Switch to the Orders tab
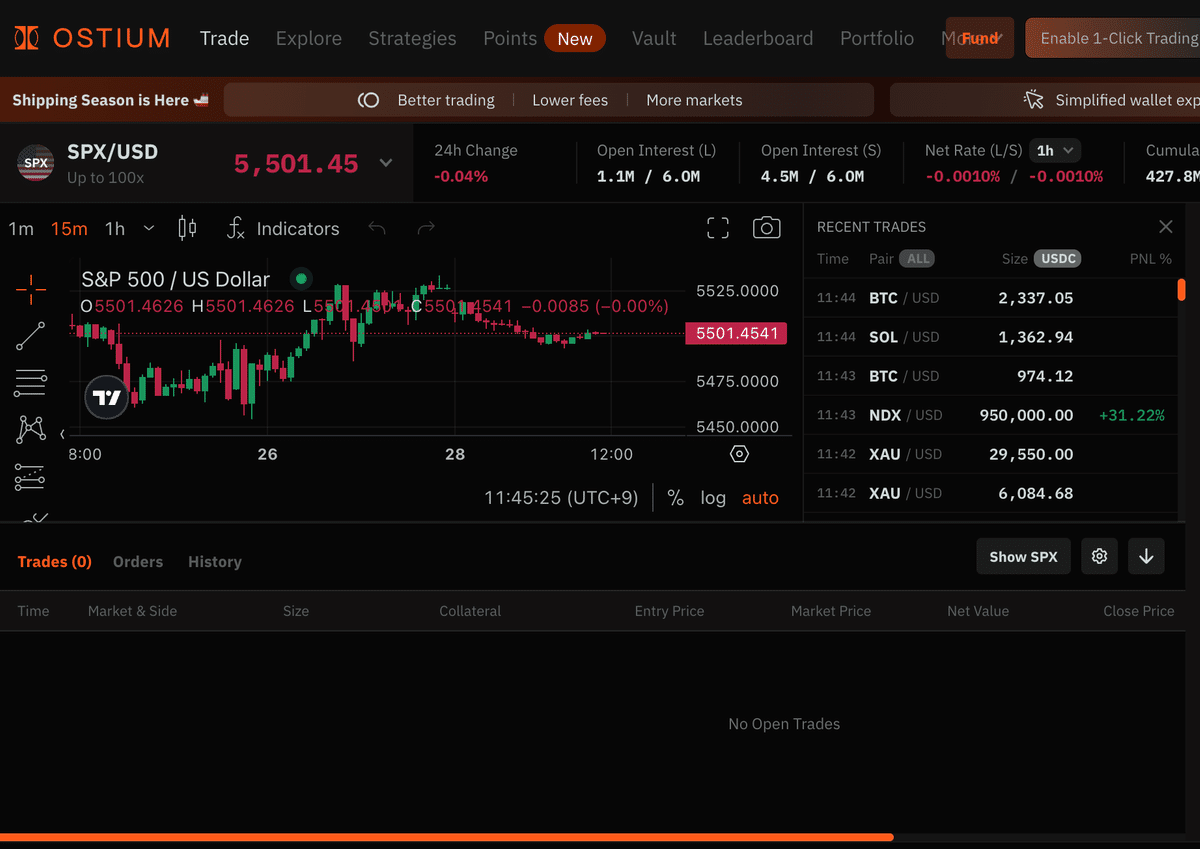Image resolution: width=1200 pixels, height=849 pixels. click(138, 561)
